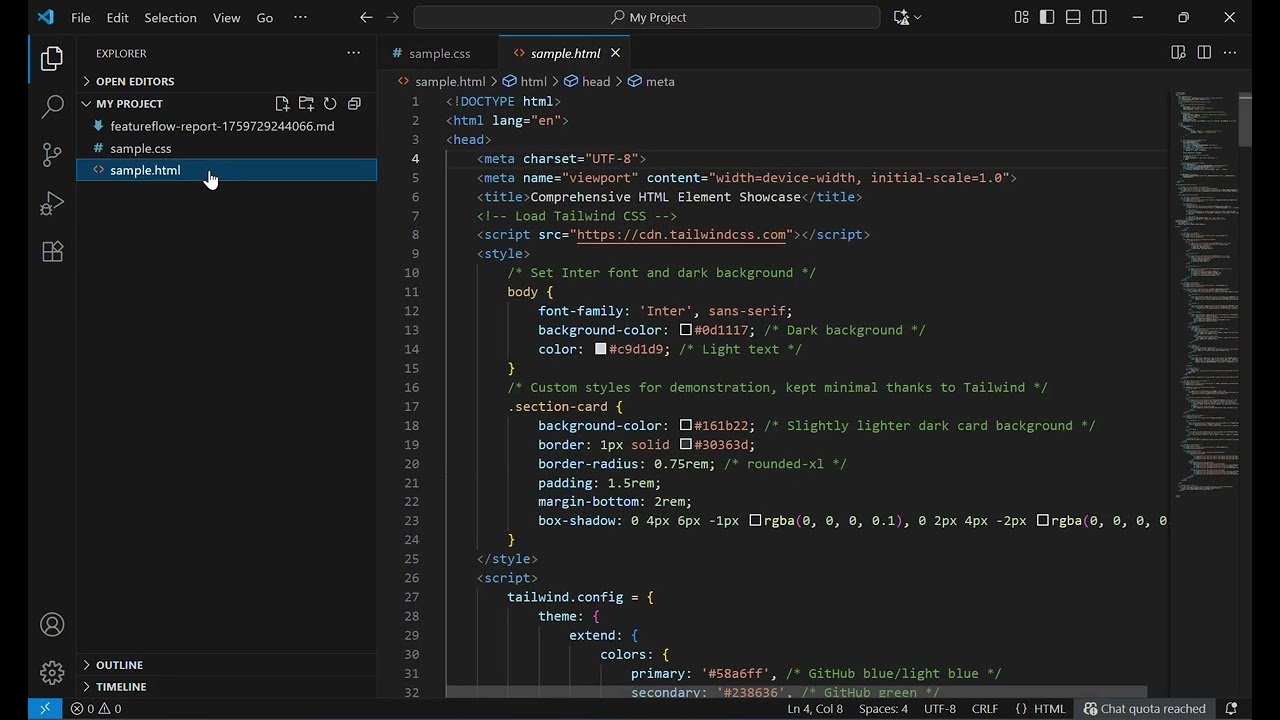Open the Accounts menu icon

52,625
